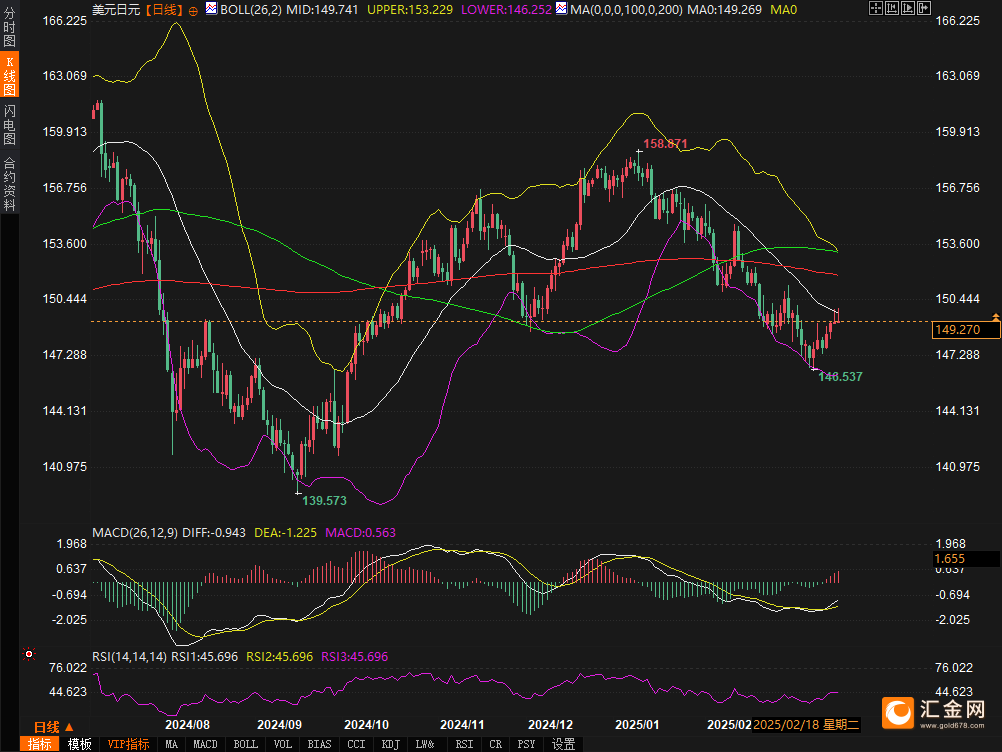Click the chart play-forward axis icon
This screenshot has width=1002, height=752.
click(x=908, y=8)
